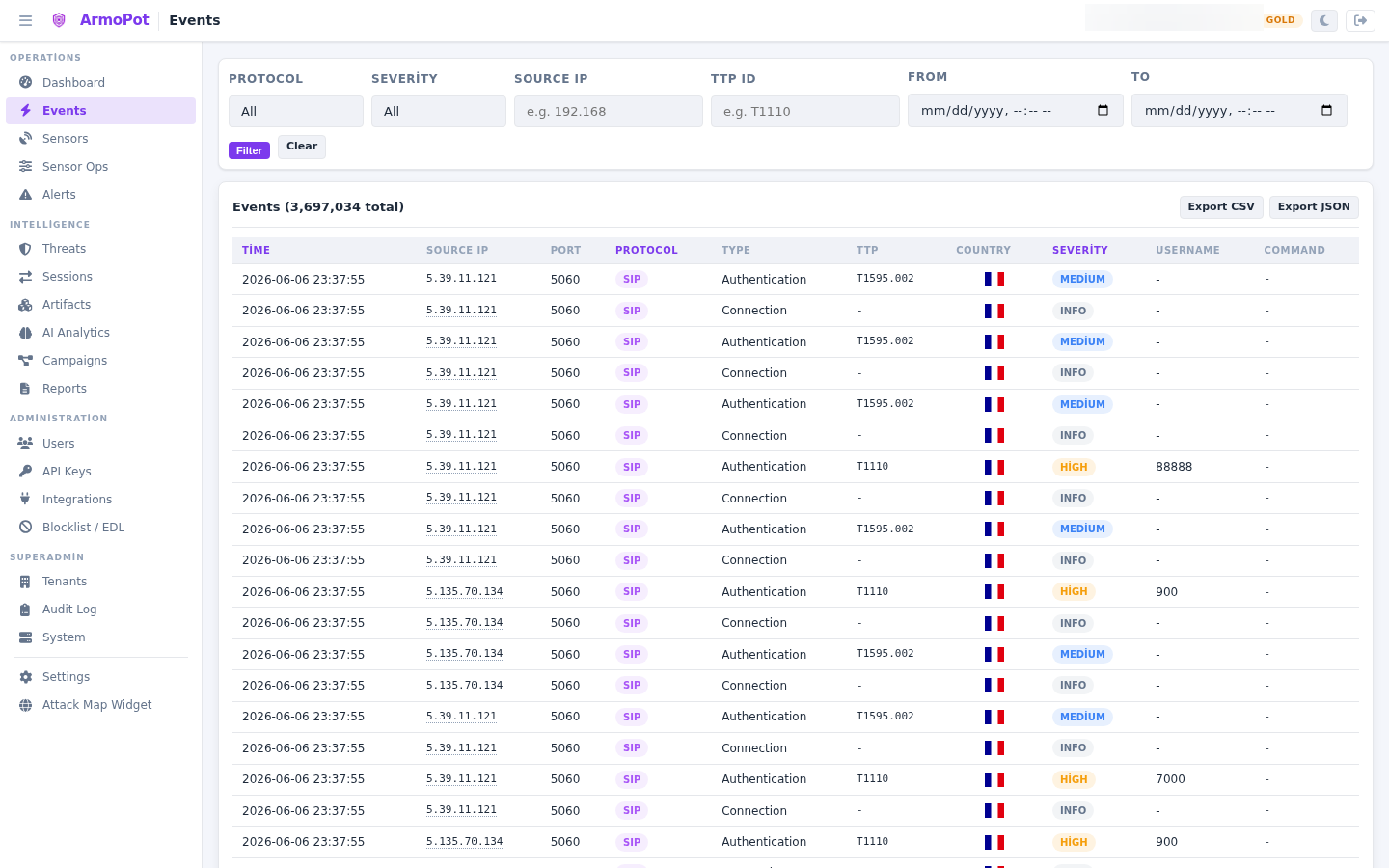Open the Dashboard menu item
This screenshot has width=1389, height=868.
click(100, 83)
